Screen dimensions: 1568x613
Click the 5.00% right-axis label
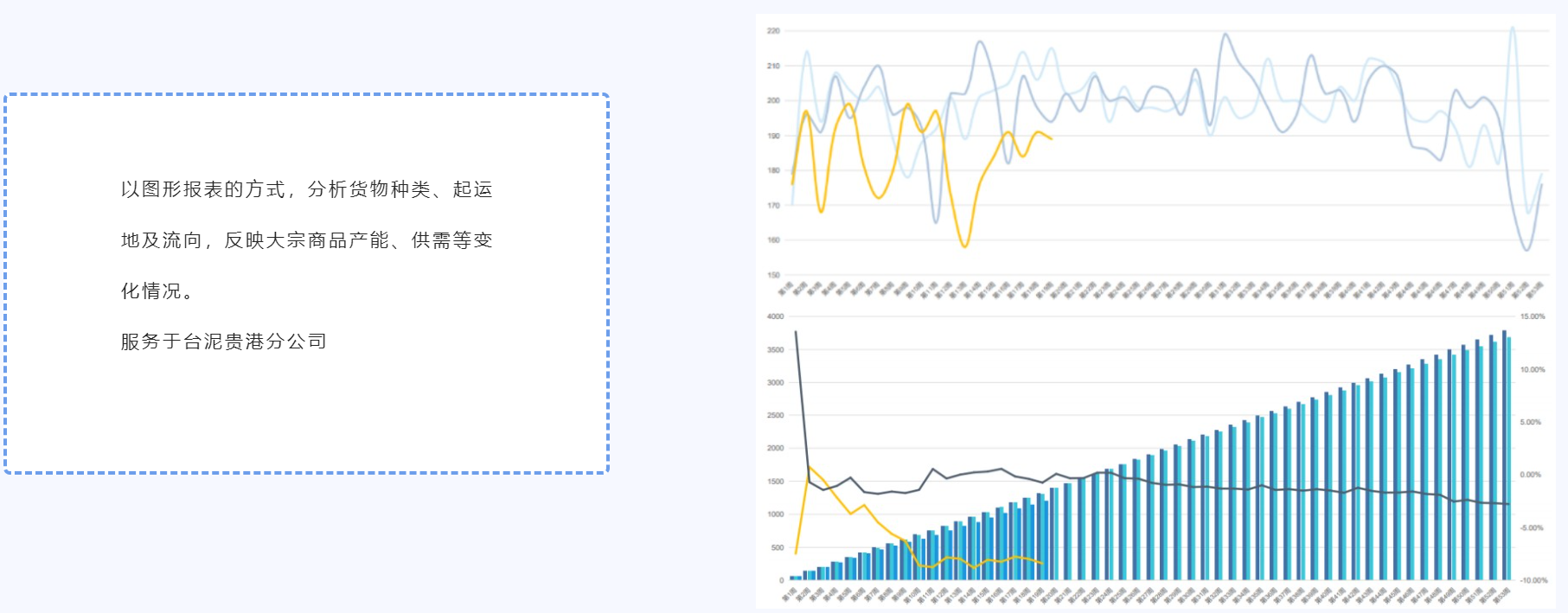(x=1530, y=422)
